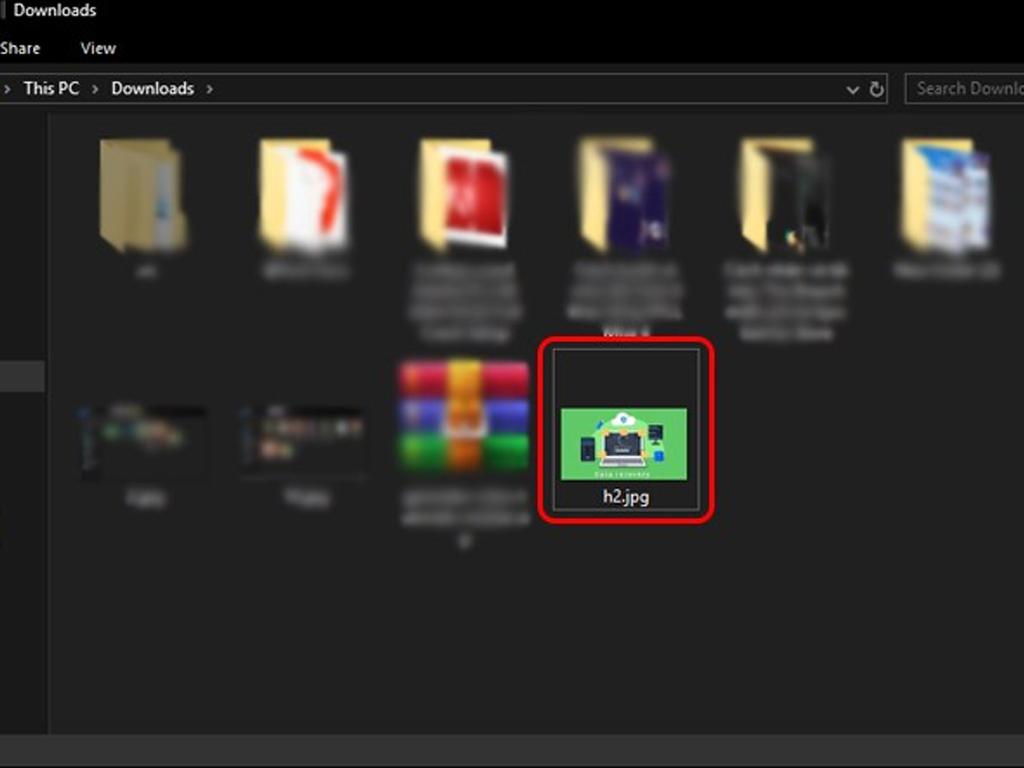1024x768 pixels.
Task: Expand the chevron after Downloads breadcrumb
Action: tap(210, 89)
